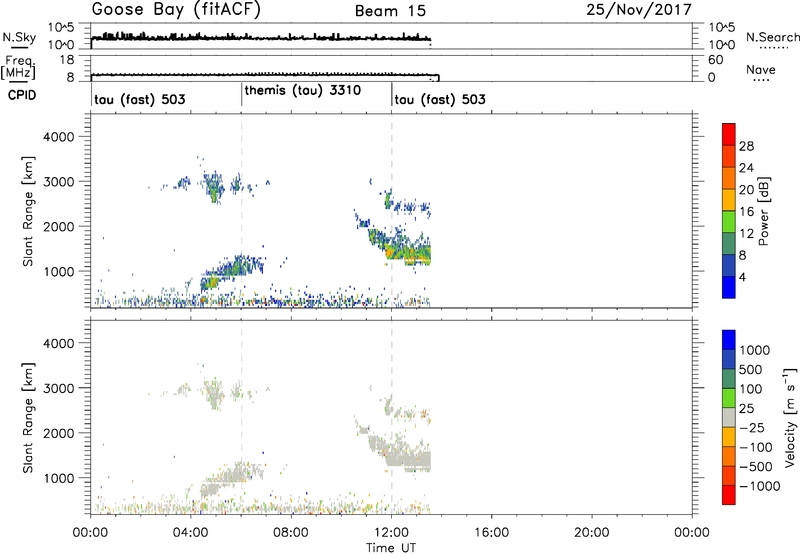800x554 pixels.
Task: Click the light green 12–16 dB power segment
Action: click(729, 221)
